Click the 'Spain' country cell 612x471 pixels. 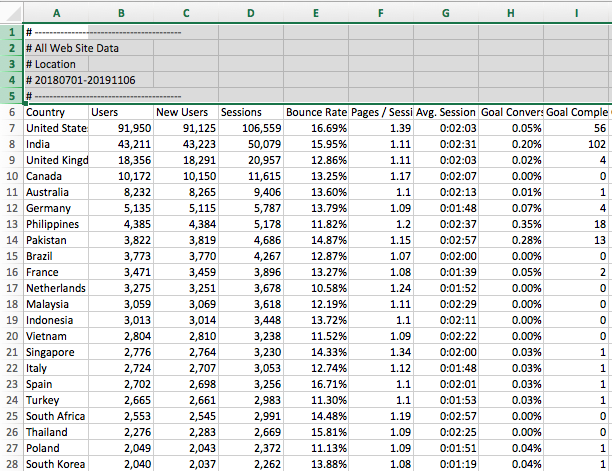click(56, 384)
